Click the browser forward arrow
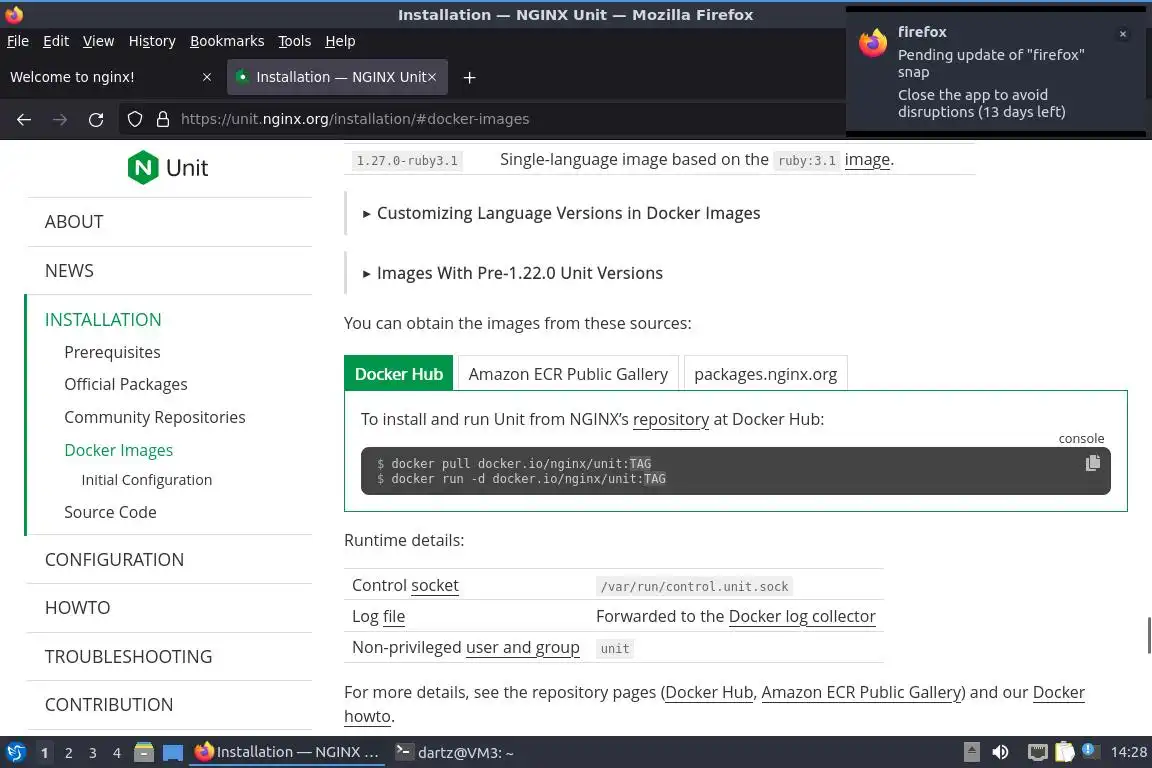This screenshot has width=1152, height=768. coord(60,119)
